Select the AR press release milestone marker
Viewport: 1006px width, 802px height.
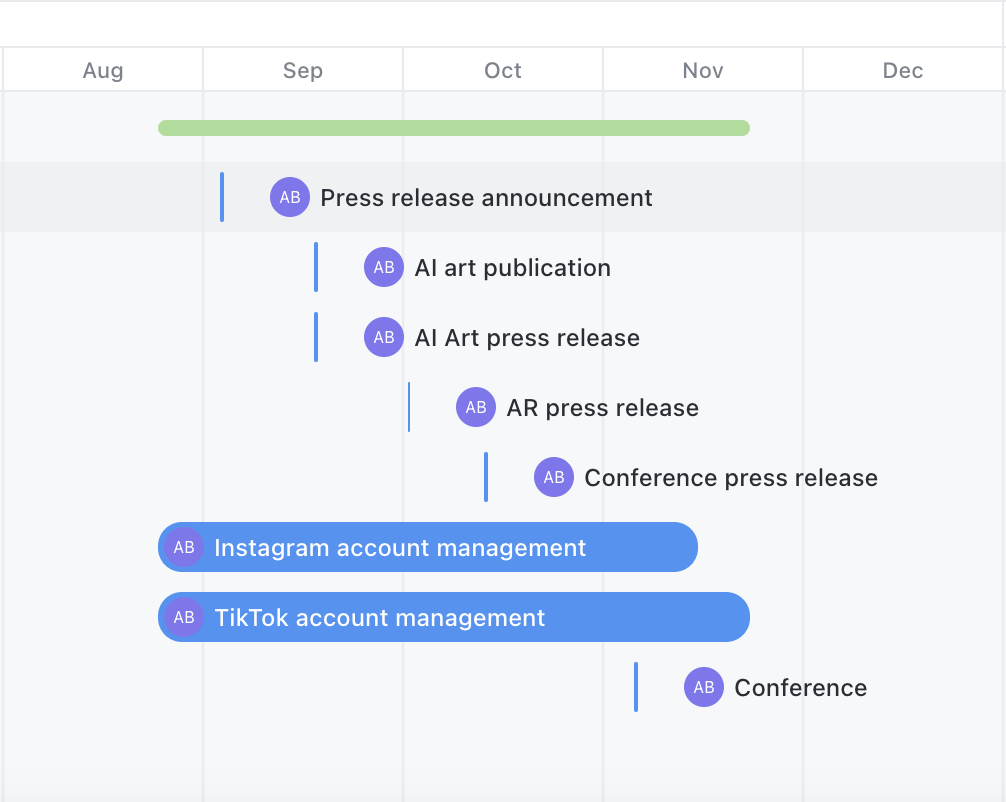[409, 407]
